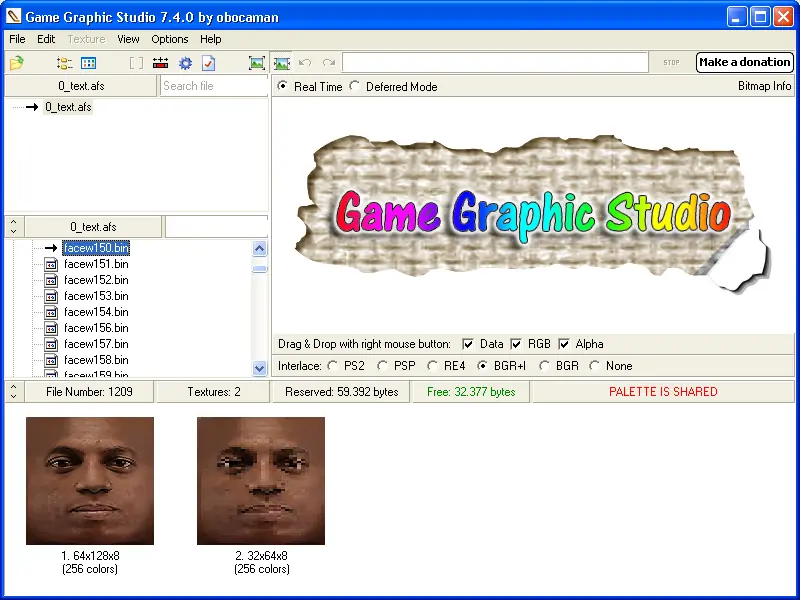Select the PS2 interlace option
Screen dimensions: 800x600
333,366
